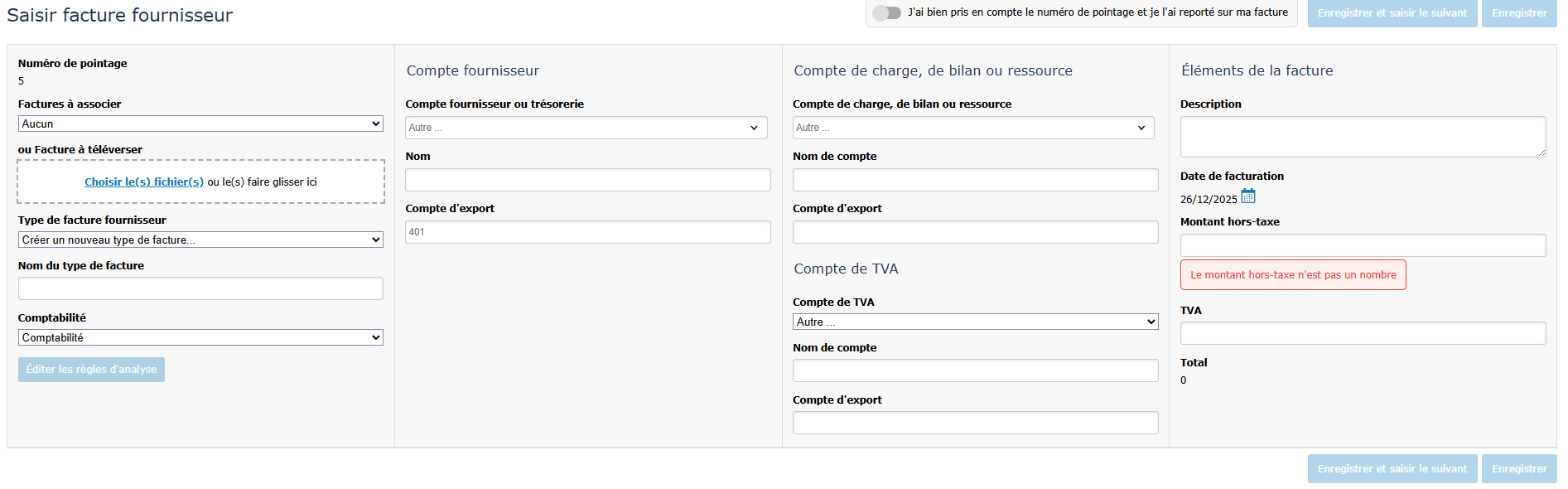Open Compte de charge, bilan ou ressource dropdown

pos(973,128)
